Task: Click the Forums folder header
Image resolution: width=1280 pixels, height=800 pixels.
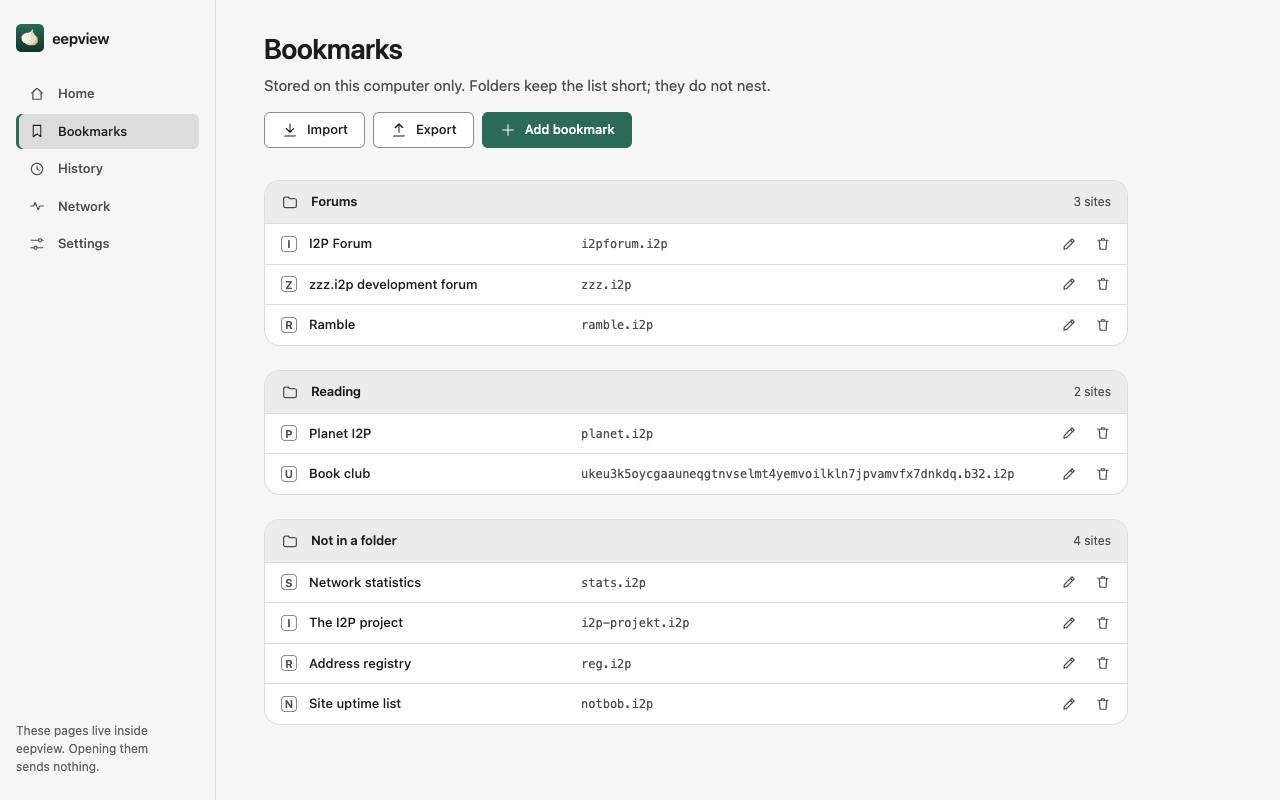Action: (x=696, y=202)
